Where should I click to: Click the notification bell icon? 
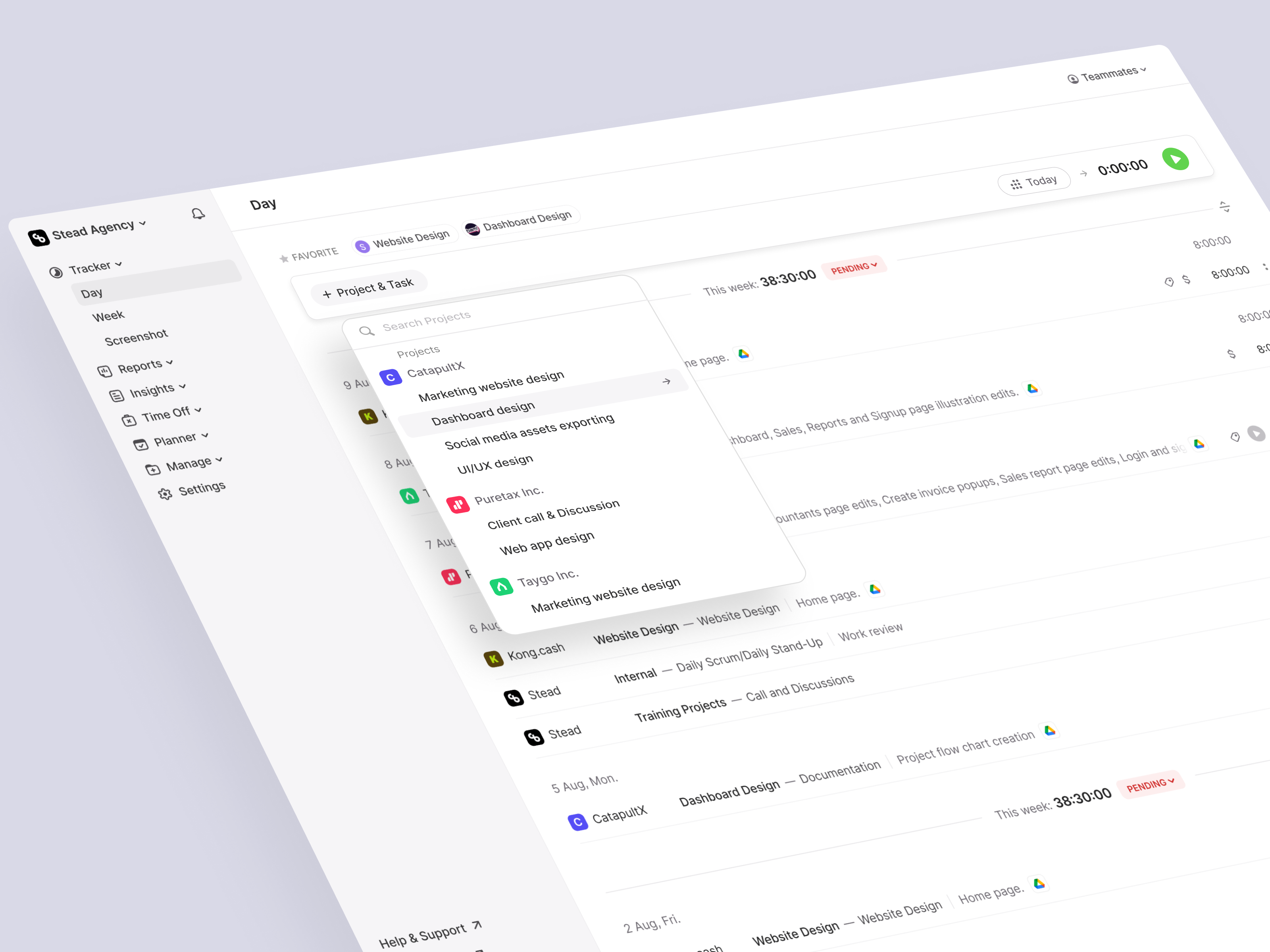click(198, 214)
